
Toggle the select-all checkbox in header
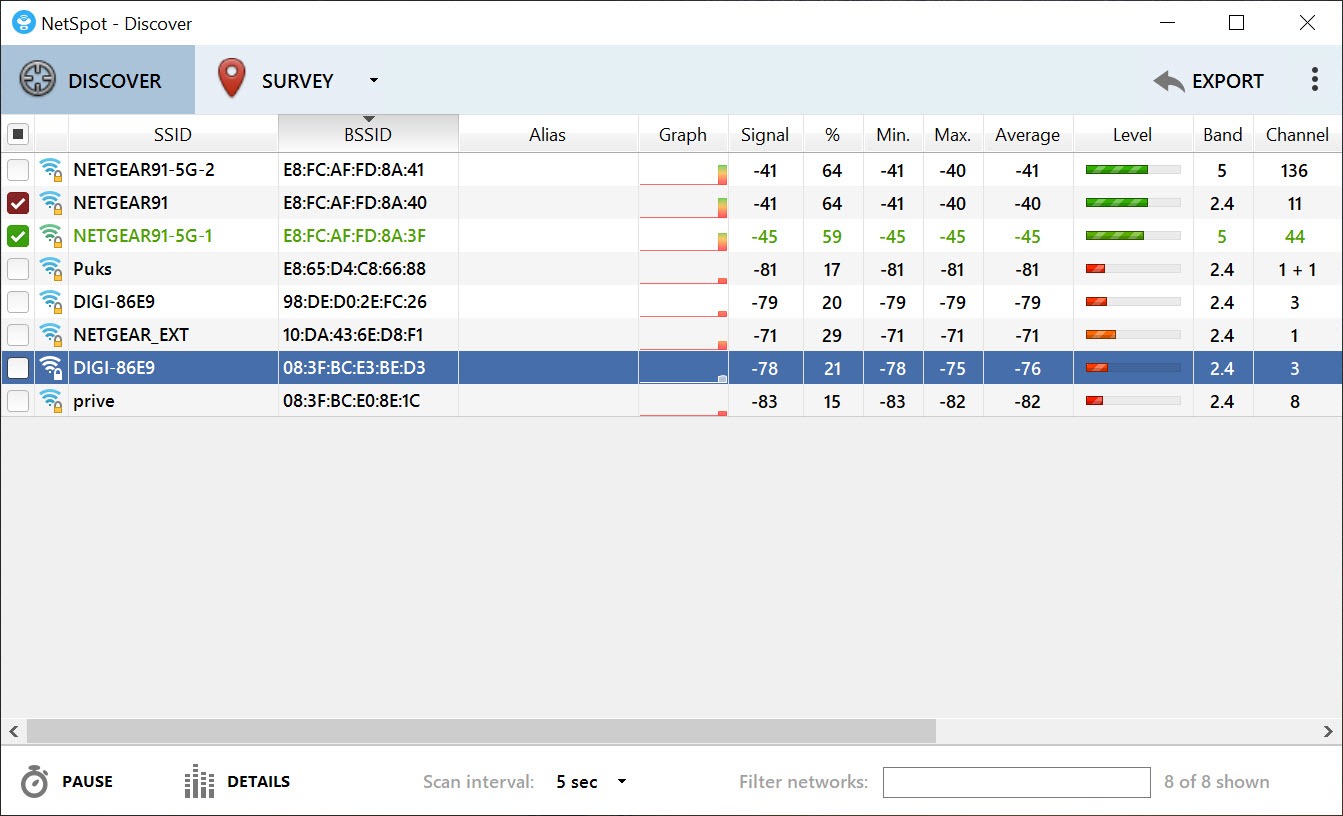pyautogui.click(x=18, y=134)
